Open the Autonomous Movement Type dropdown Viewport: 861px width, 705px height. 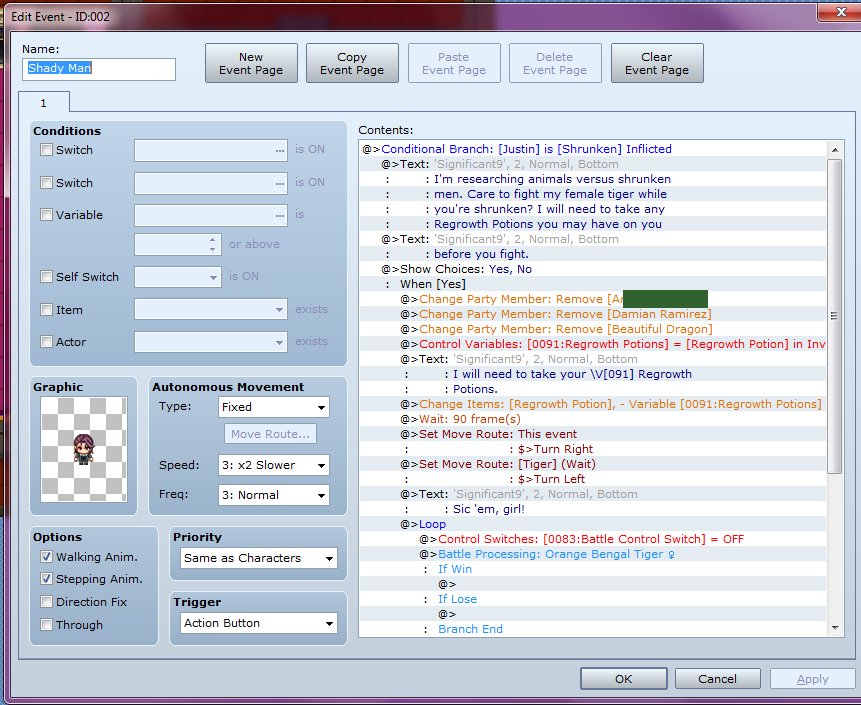click(273, 407)
